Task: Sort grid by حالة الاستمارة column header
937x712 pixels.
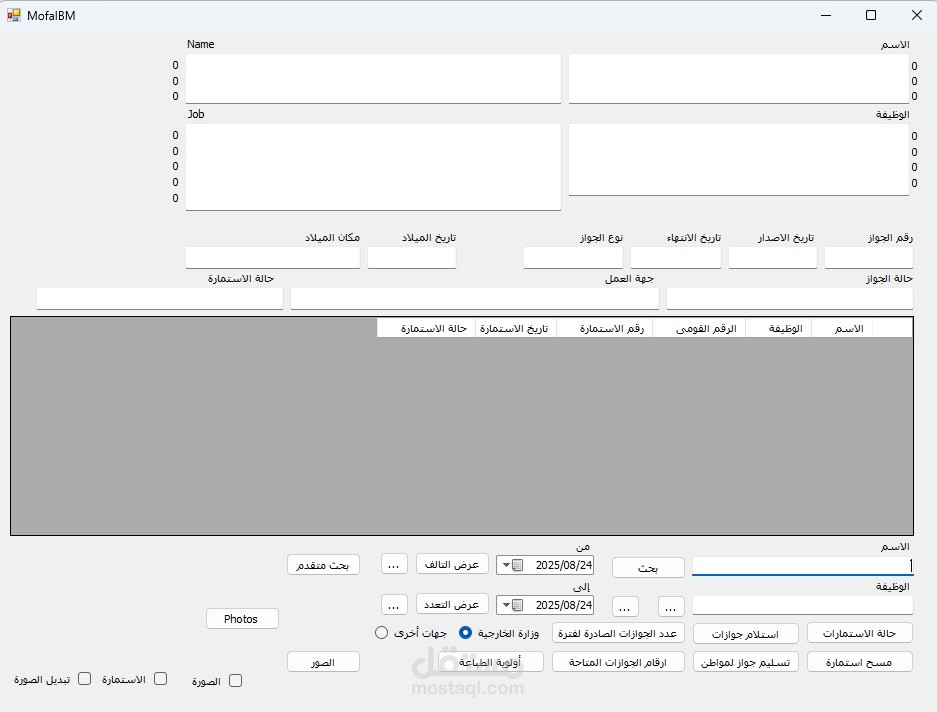Action: (x=426, y=328)
